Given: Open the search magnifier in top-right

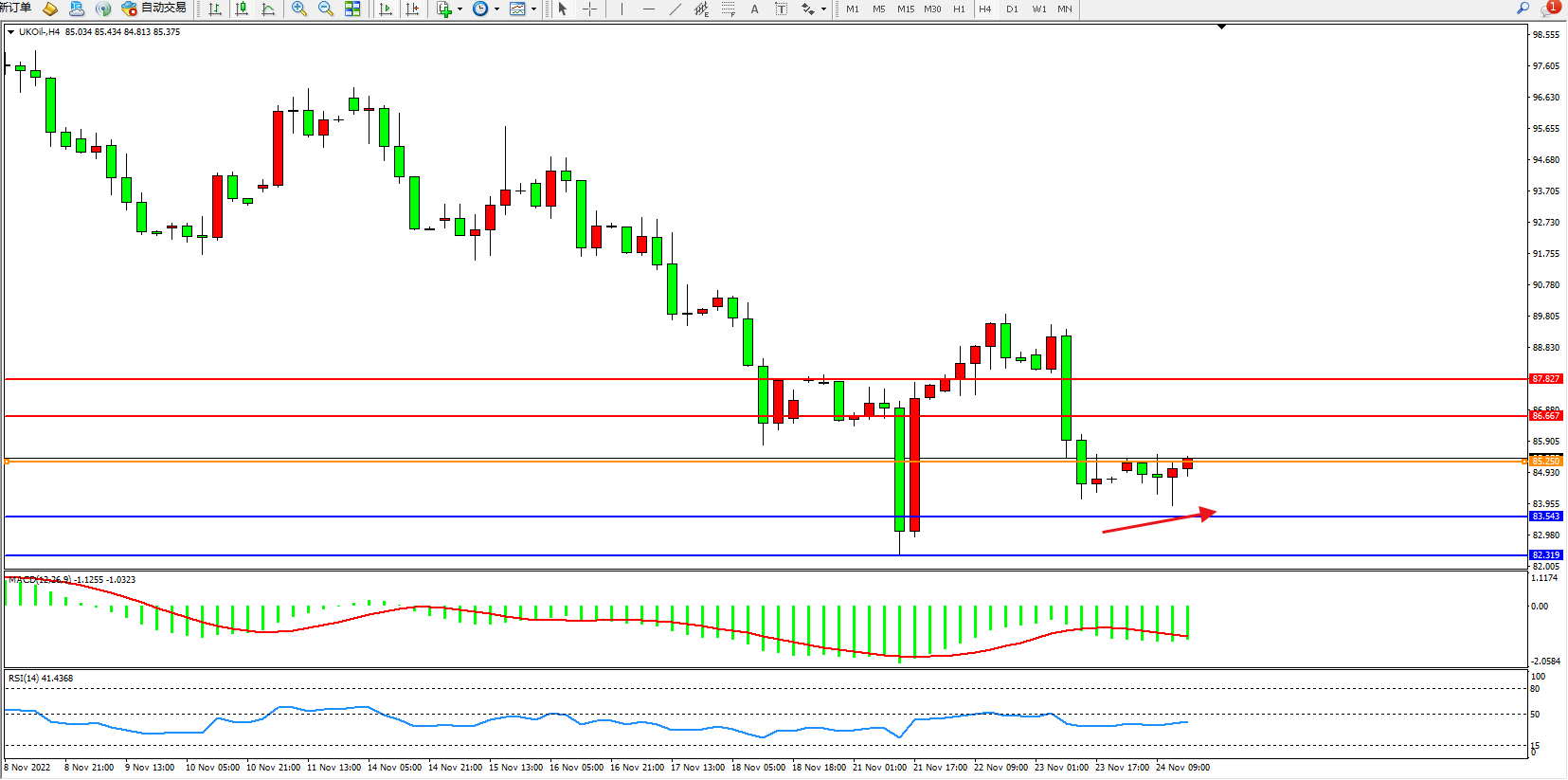Looking at the screenshot, I should [1523, 8].
